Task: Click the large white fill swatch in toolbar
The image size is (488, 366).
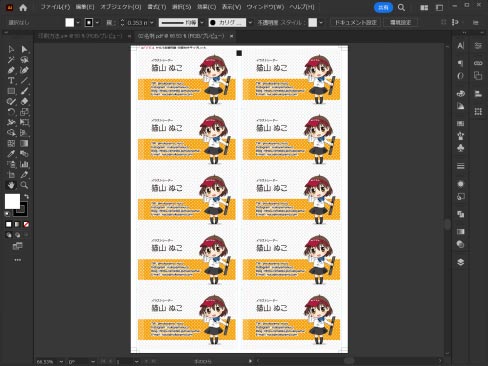Action: point(12,202)
